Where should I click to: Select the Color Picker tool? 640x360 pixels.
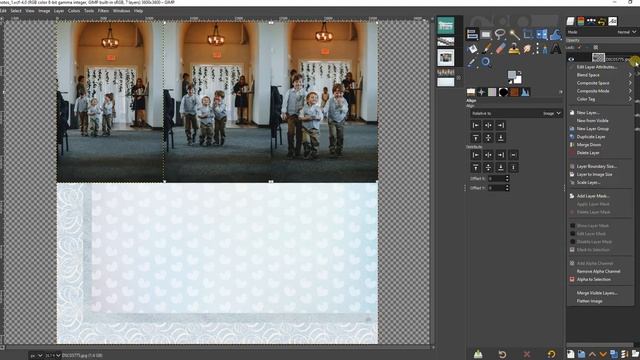point(472,62)
